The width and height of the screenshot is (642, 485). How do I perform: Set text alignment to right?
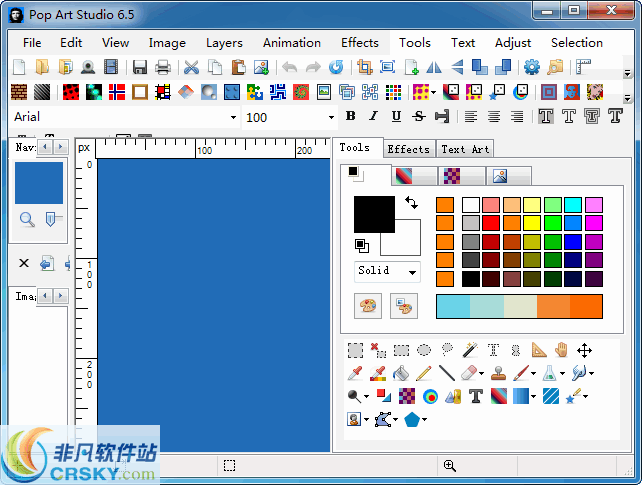coord(517,117)
